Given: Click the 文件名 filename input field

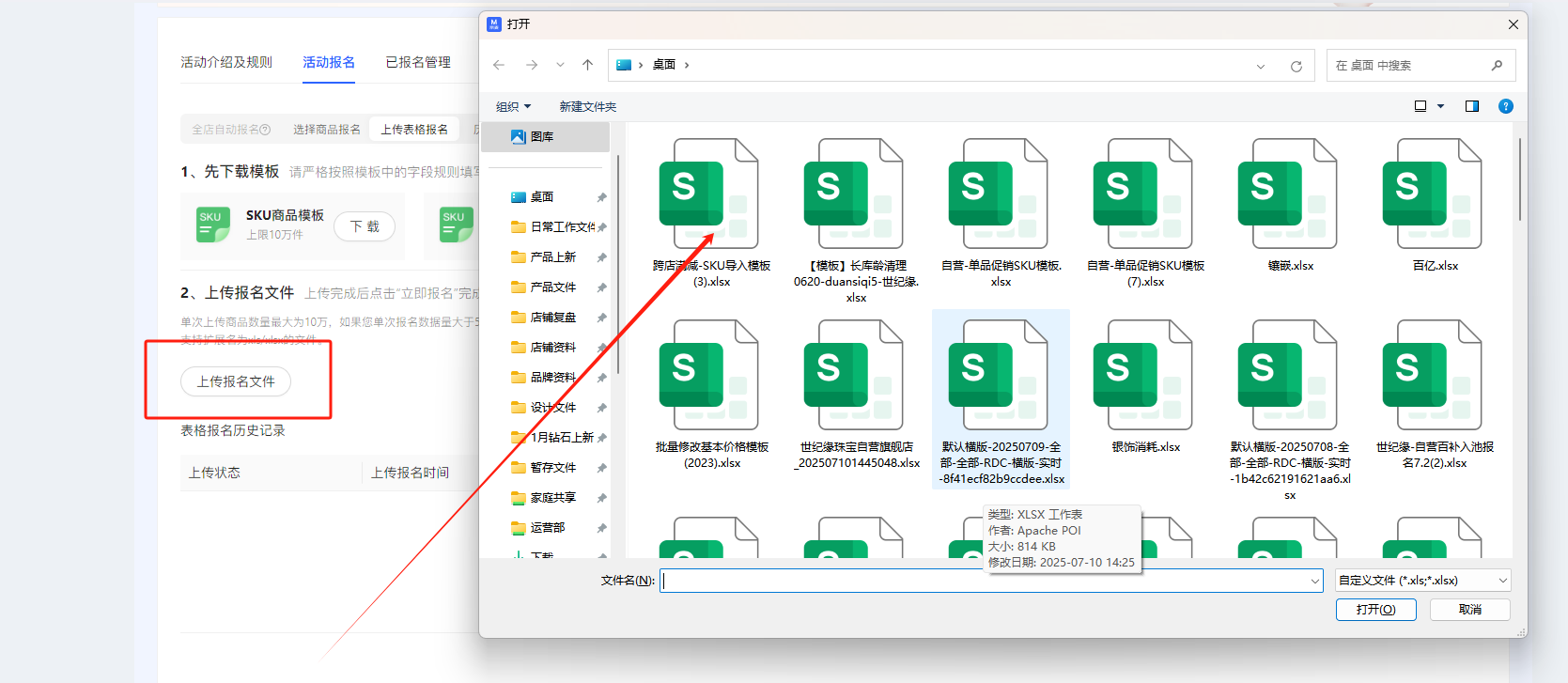Looking at the screenshot, I should click(x=986, y=581).
